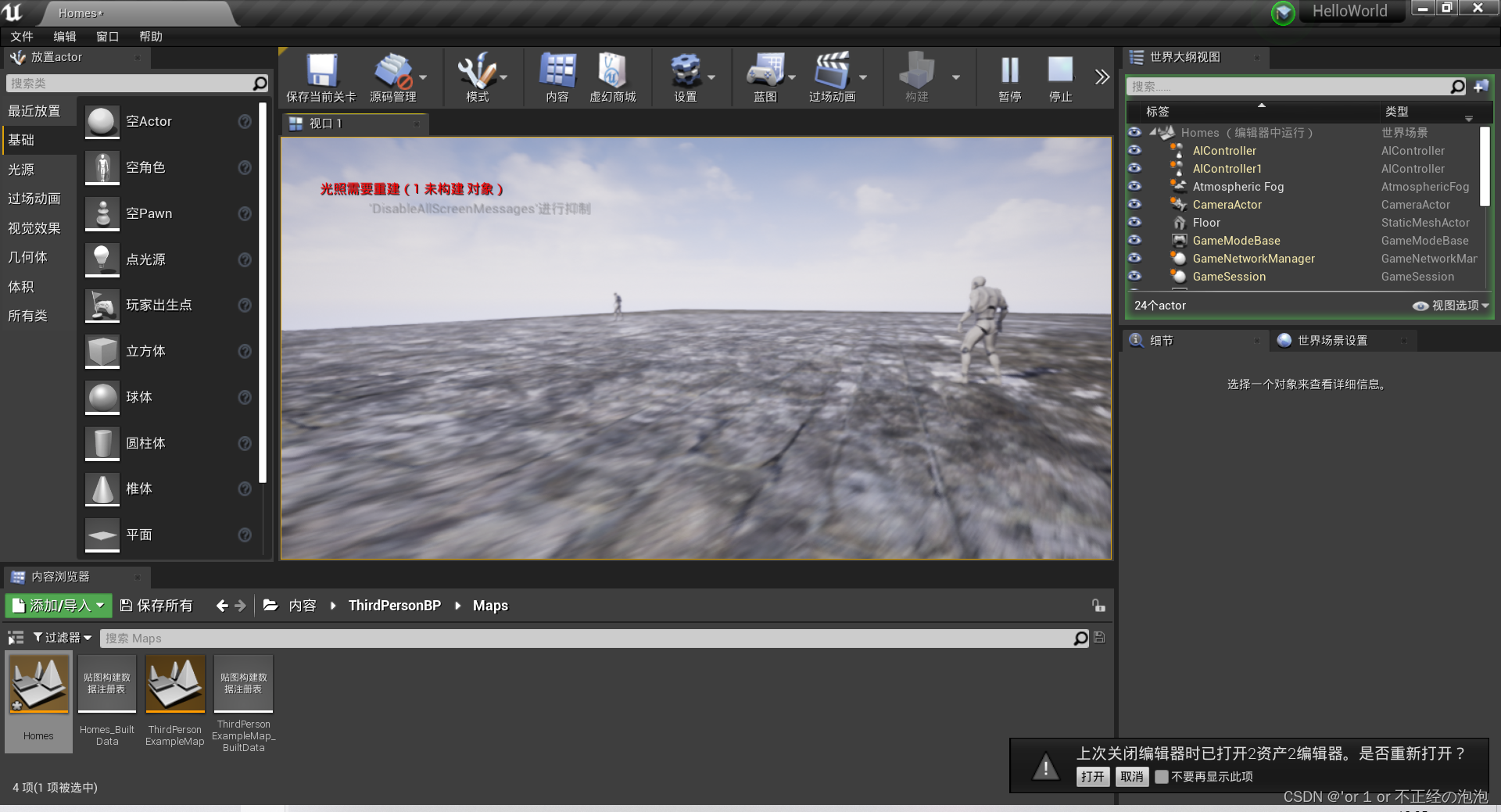Open Settings dropdown arrow
The height and width of the screenshot is (812, 1501).
coord(711,77)
